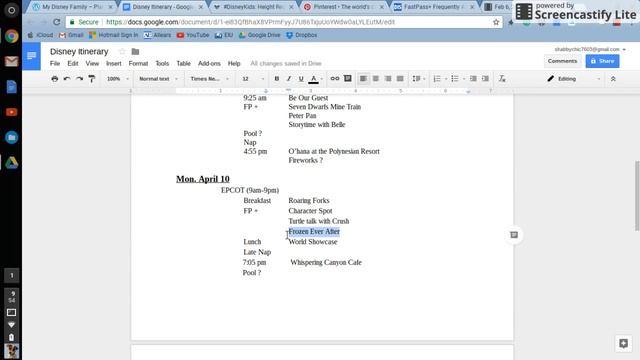This screenshot has height=360, width=640.
Task: Open the Google Drive bookmark
Action: pos(260,35)
